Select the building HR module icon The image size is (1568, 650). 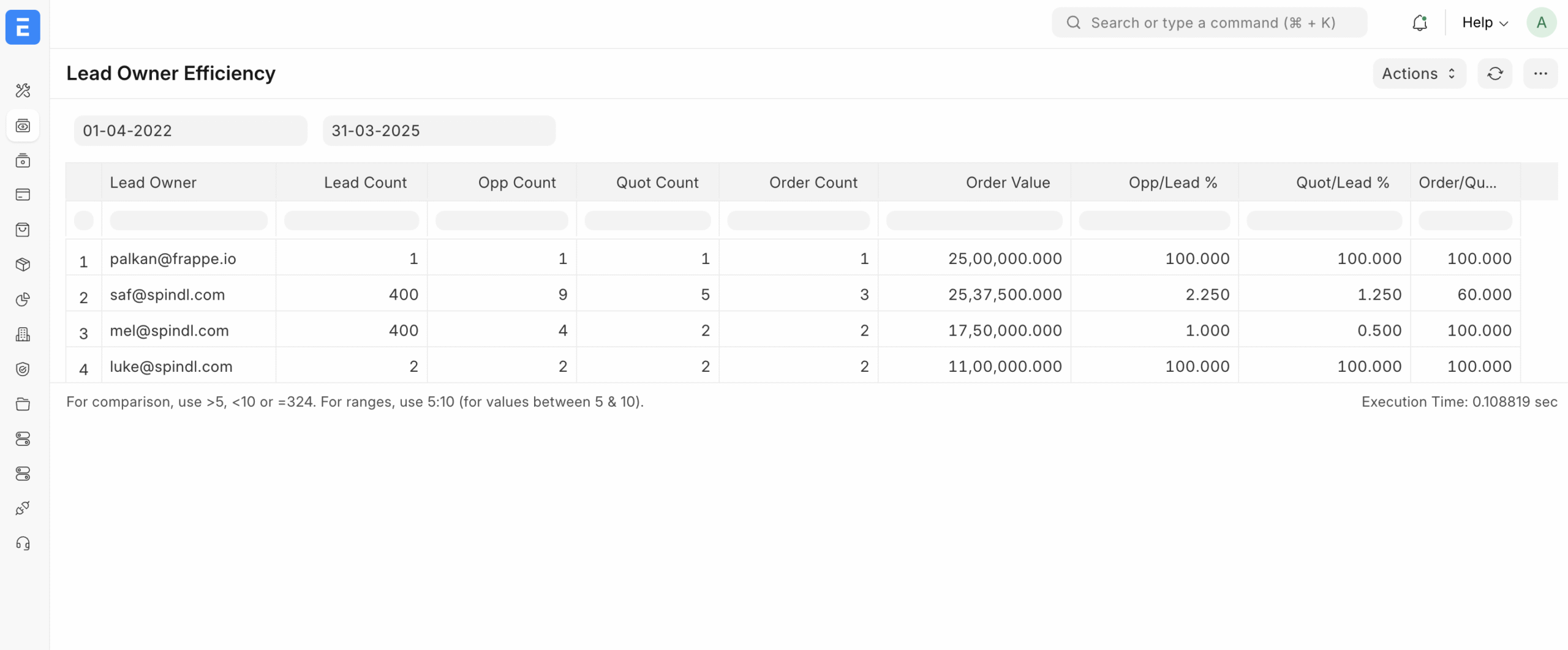click(23, 334)
